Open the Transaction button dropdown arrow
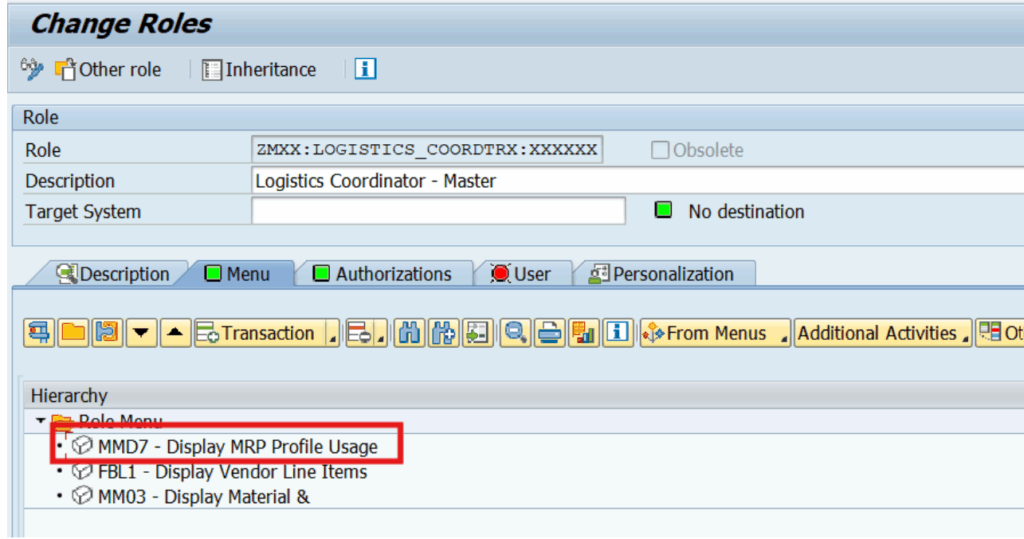Screen dimensions: 1024x539 (x=332, y=335)
